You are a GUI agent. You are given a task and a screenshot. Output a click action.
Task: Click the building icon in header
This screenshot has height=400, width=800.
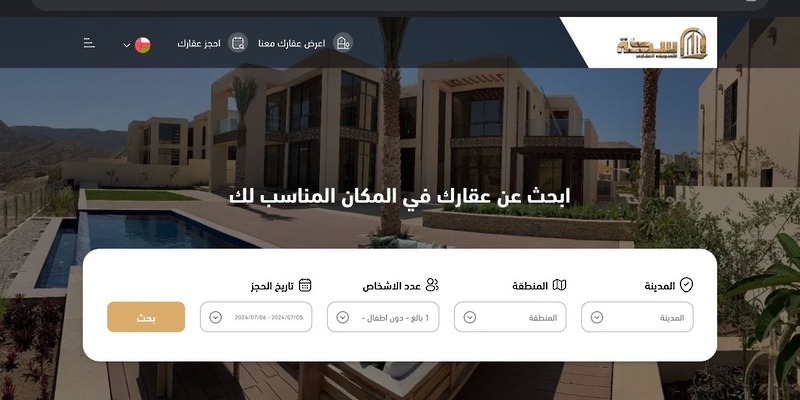343,43
